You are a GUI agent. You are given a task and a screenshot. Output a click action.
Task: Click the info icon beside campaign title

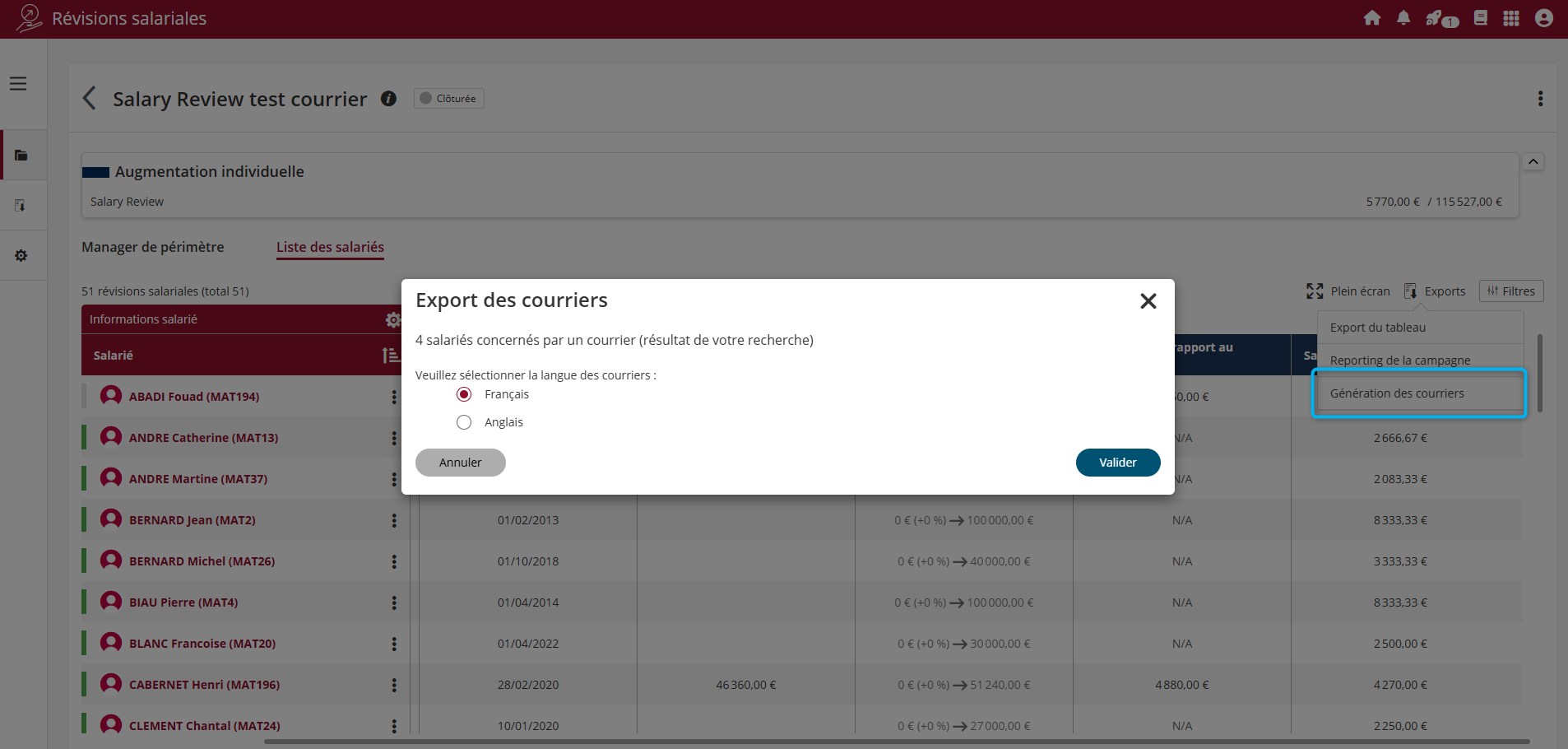(x=388, y=99)
